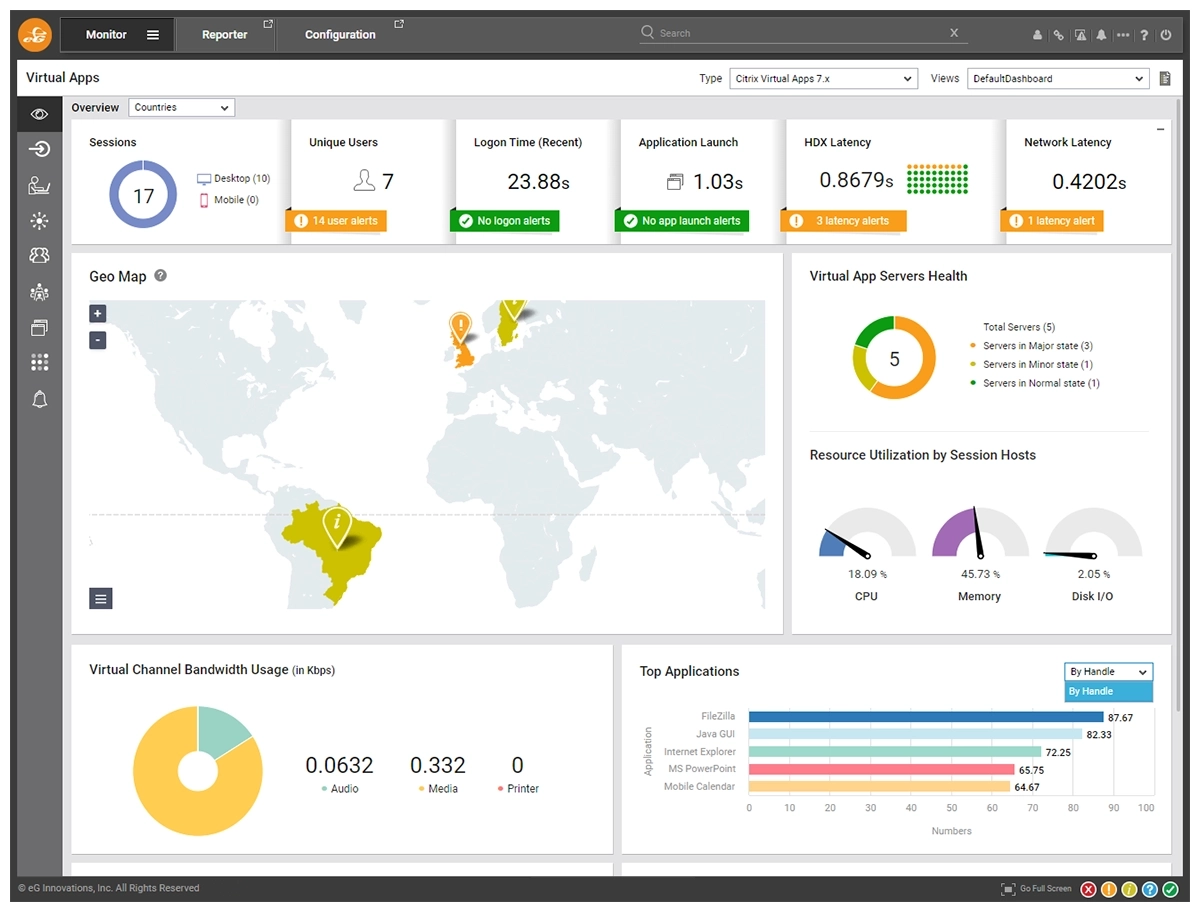
Task: Select the By Handle option in list
Action: tap(1109, 692)
